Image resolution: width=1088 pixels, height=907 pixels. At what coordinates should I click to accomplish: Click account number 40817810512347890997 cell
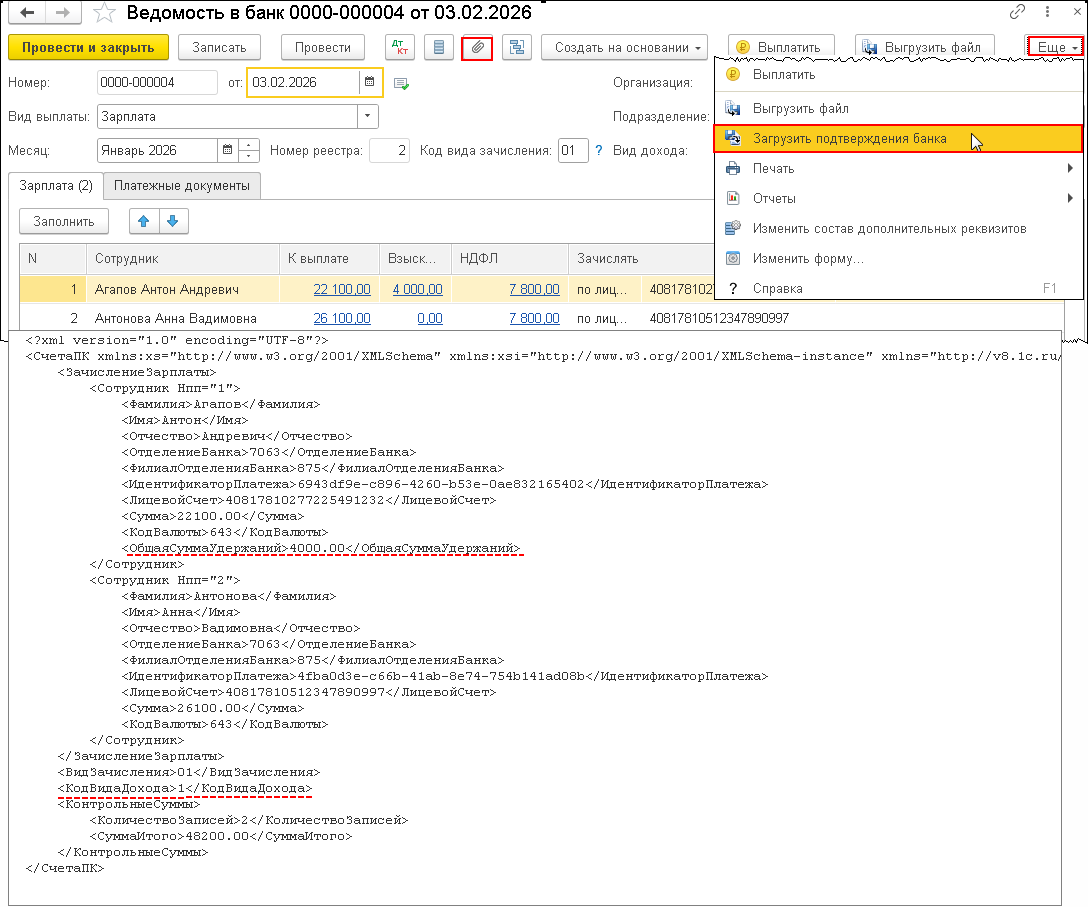(x=719, y=319)
